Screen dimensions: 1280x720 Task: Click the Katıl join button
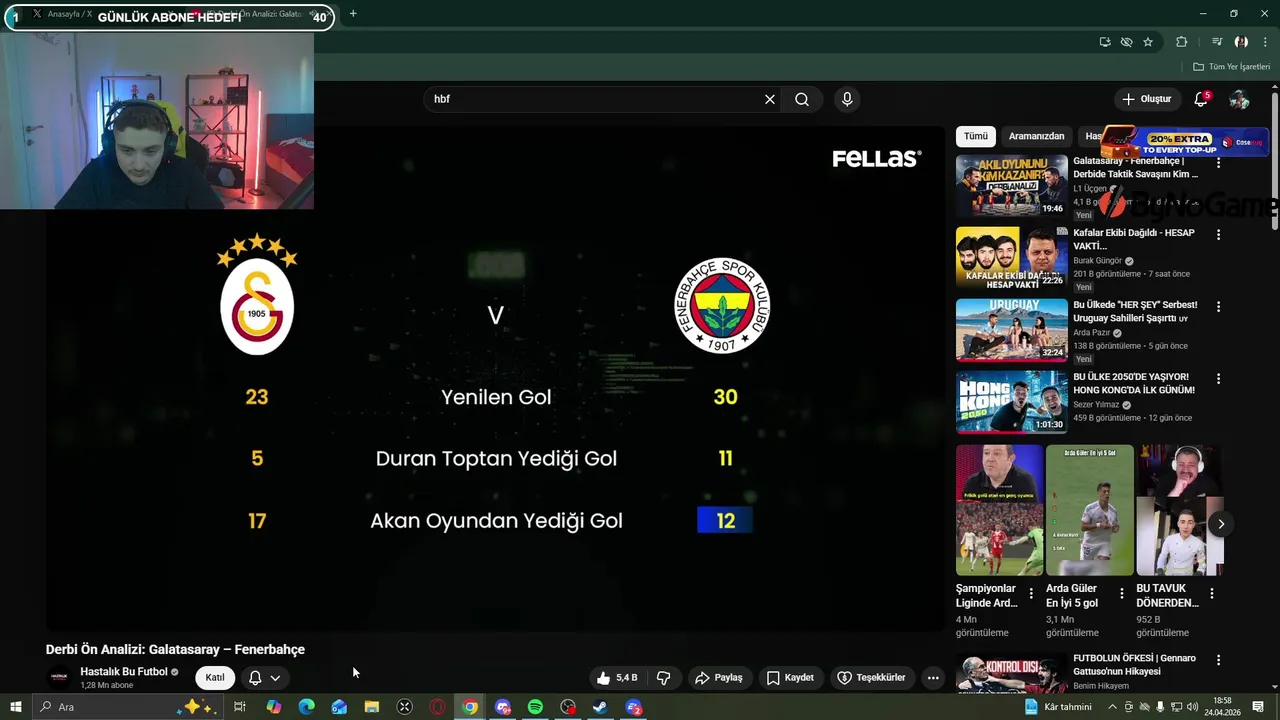coord(215,678)
